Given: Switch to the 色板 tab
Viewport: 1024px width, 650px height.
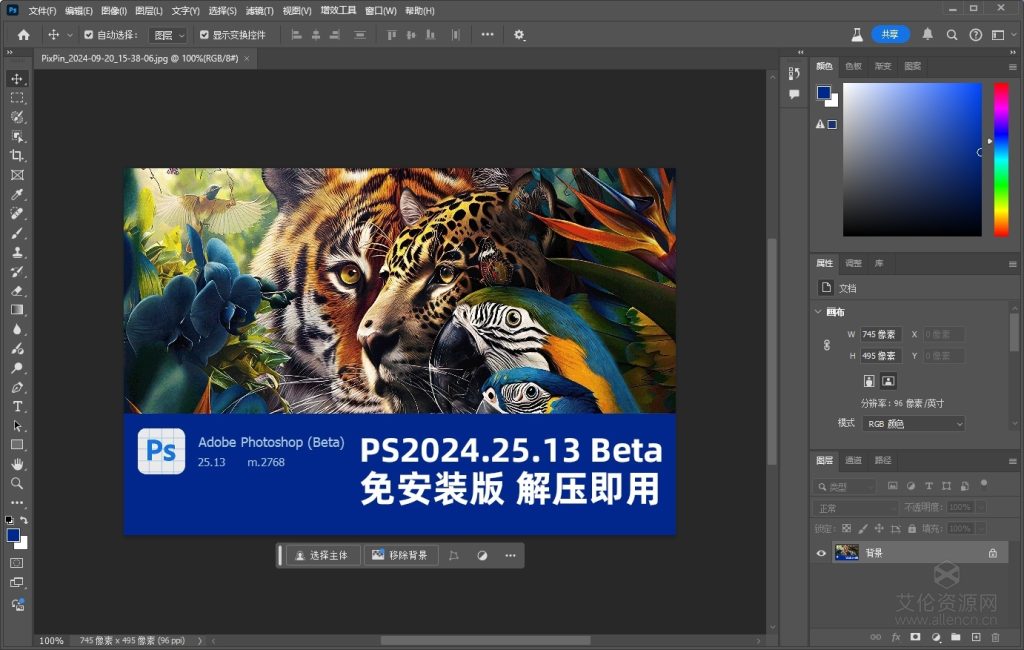Looking at the screenshot, I should point(854,66).
